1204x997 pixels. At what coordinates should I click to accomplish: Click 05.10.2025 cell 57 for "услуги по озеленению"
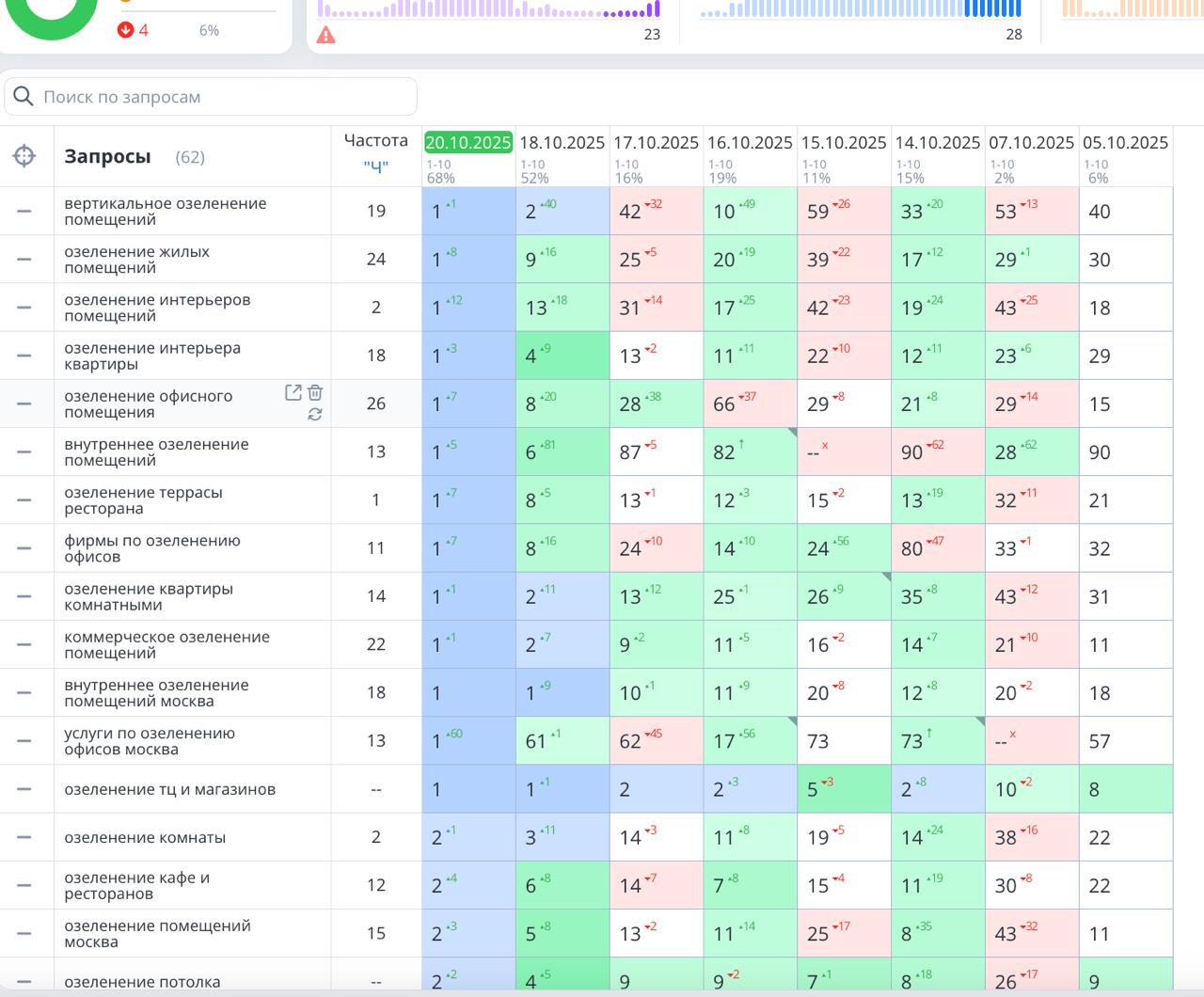coord(1126,741)
